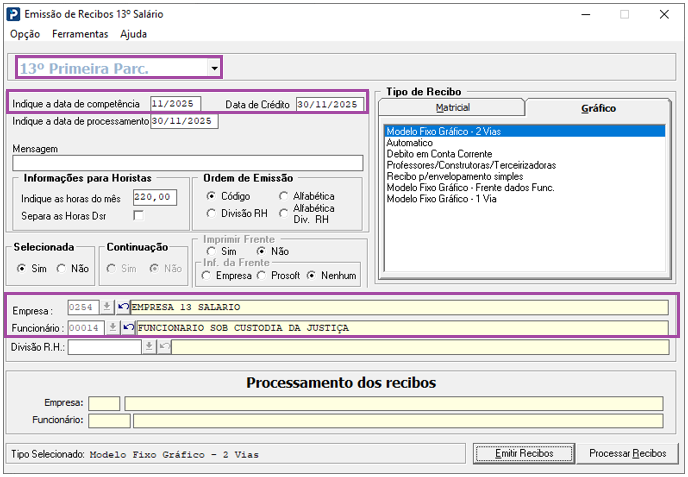
Task: Select Alfabética emission order radio button
Action: [x=283, y=196]
